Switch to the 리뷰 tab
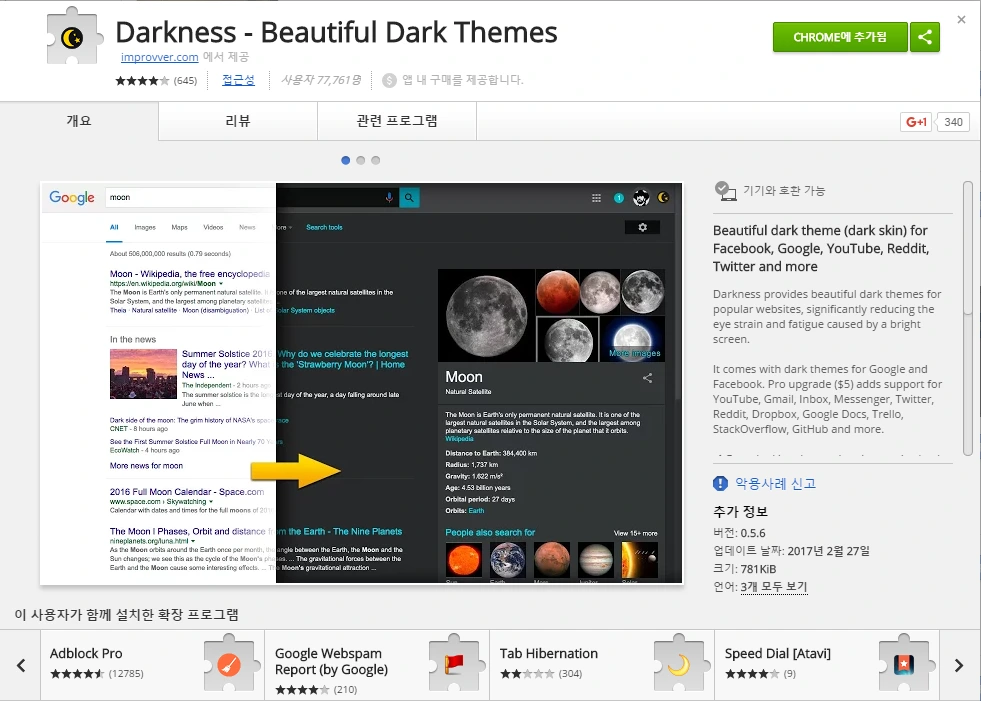981x701 pixels. point(238,121)
